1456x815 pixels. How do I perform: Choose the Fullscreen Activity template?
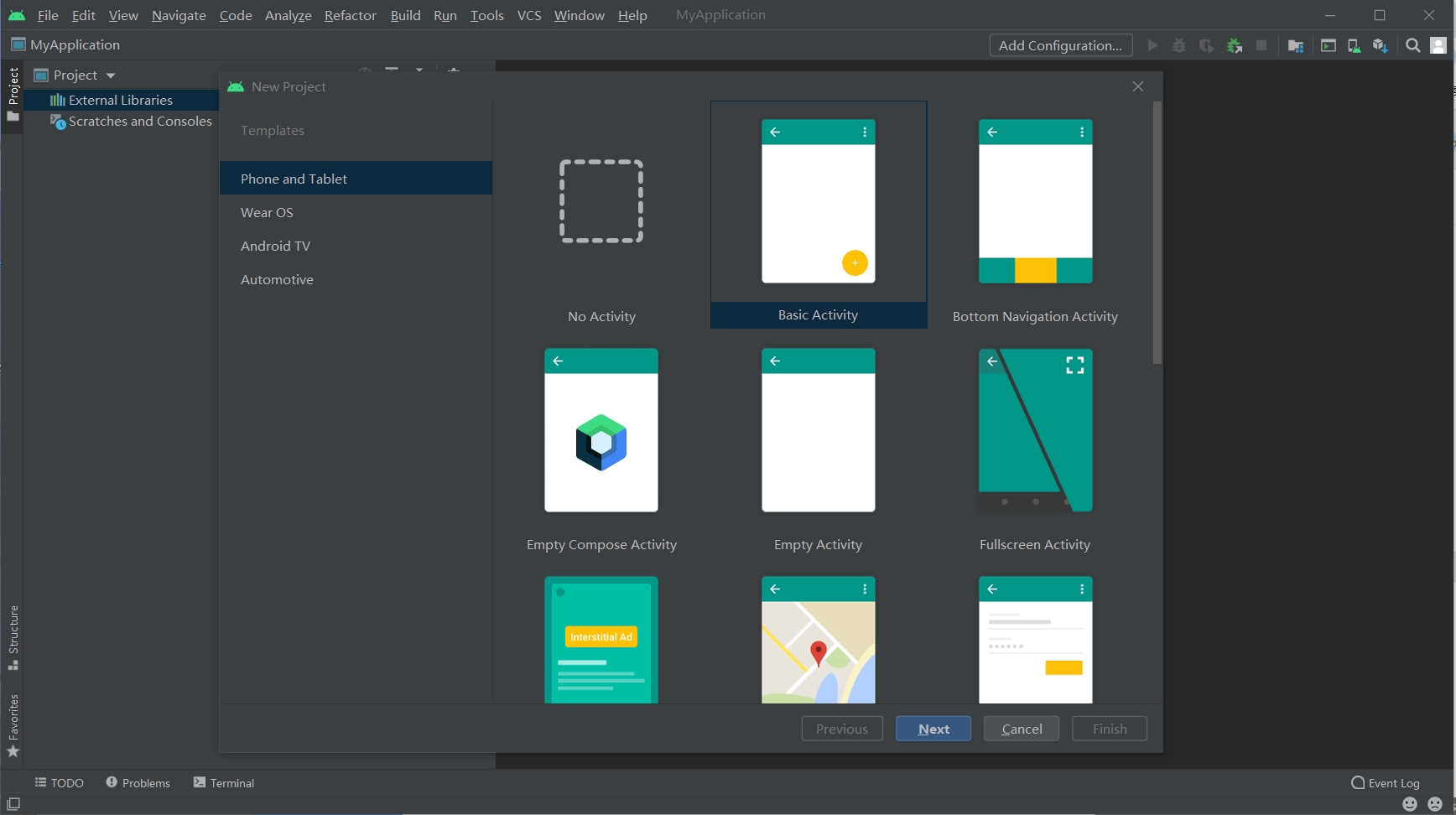1035,444
